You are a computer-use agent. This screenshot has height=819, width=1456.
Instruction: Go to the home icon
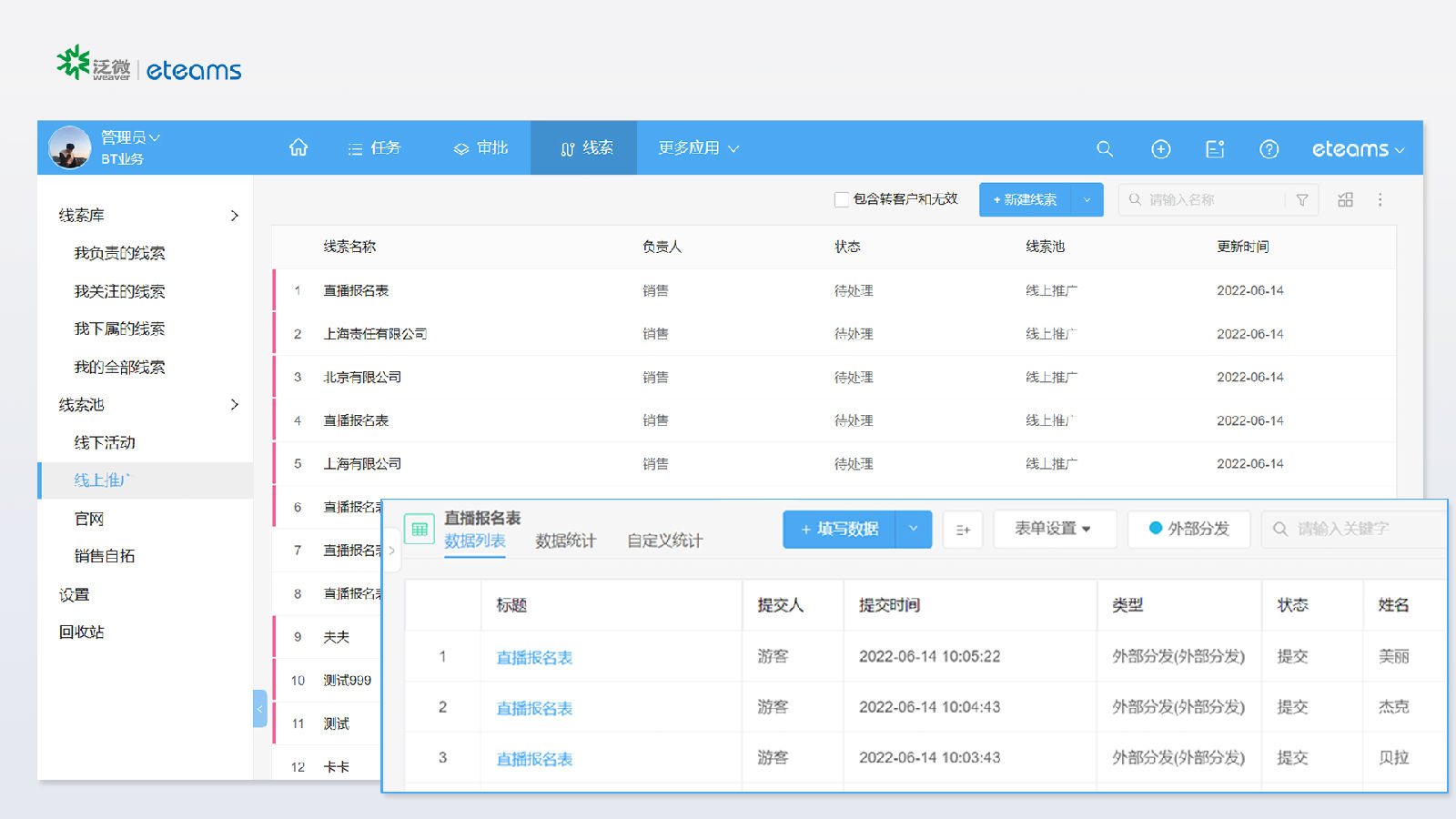298,147
